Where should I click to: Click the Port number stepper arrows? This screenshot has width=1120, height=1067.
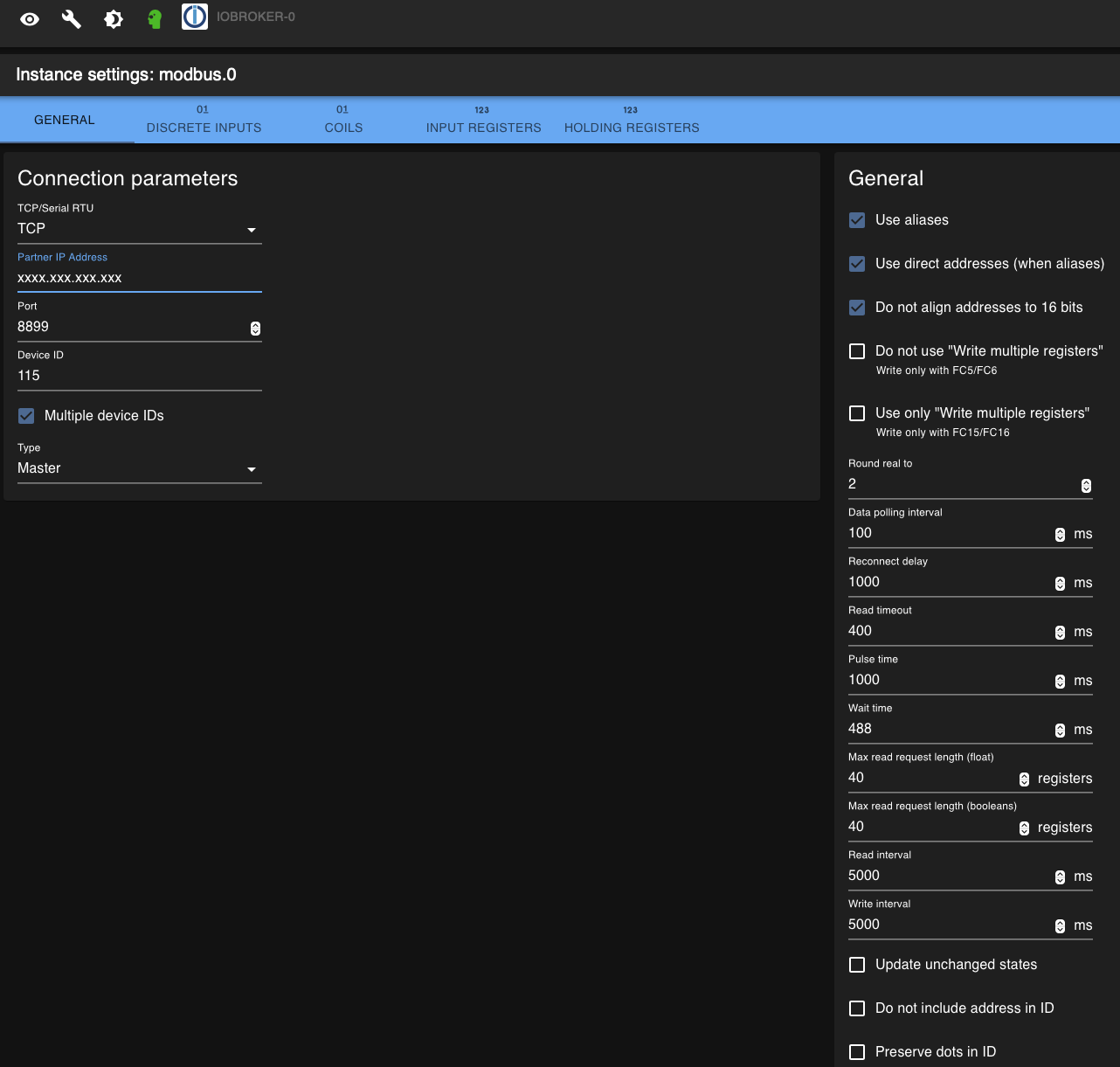(x=255, y=328)
